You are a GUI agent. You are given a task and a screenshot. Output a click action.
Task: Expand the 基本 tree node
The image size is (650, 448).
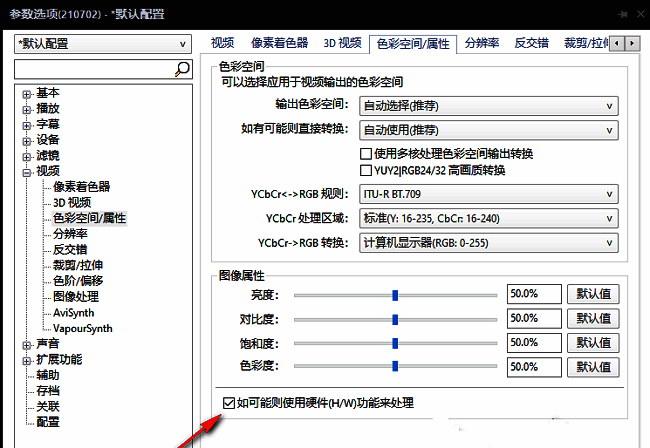tap(27, 93)
